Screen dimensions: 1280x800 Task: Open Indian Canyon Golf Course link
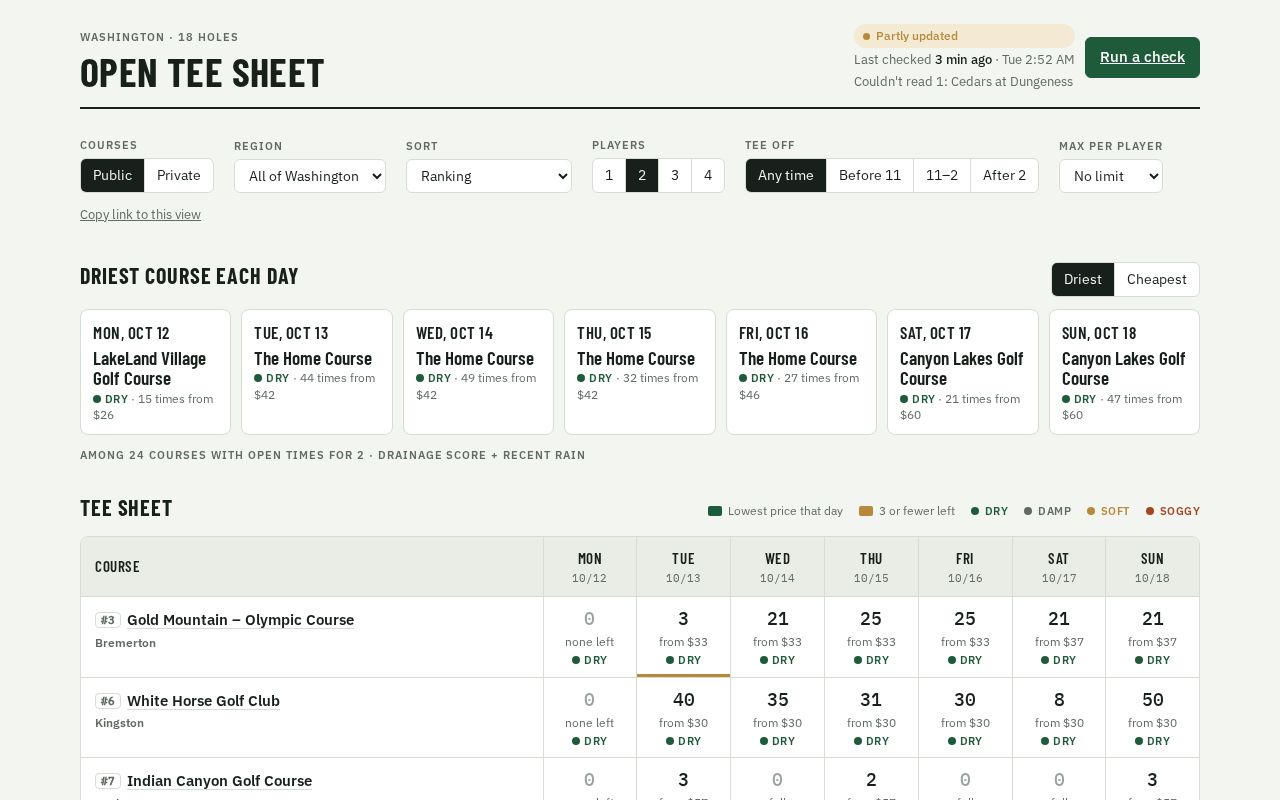[219, 781]
